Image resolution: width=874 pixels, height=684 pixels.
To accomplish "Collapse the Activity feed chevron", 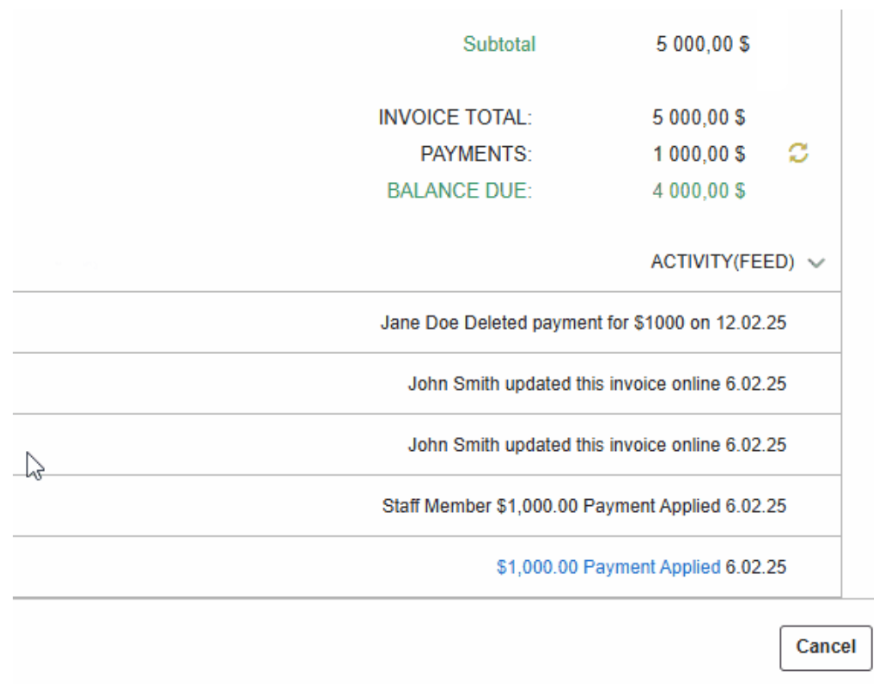I will [x=816, y=263].
